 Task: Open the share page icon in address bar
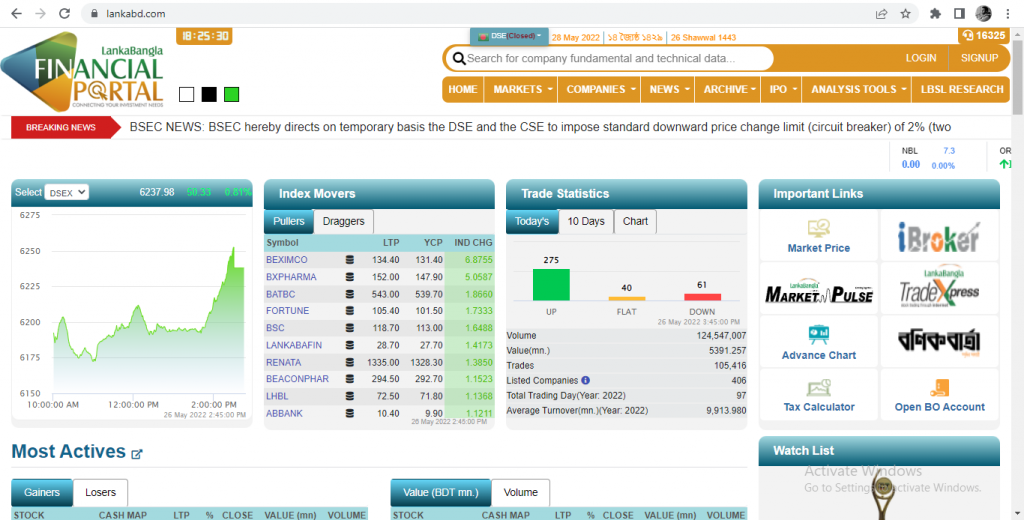pos(881,14)
